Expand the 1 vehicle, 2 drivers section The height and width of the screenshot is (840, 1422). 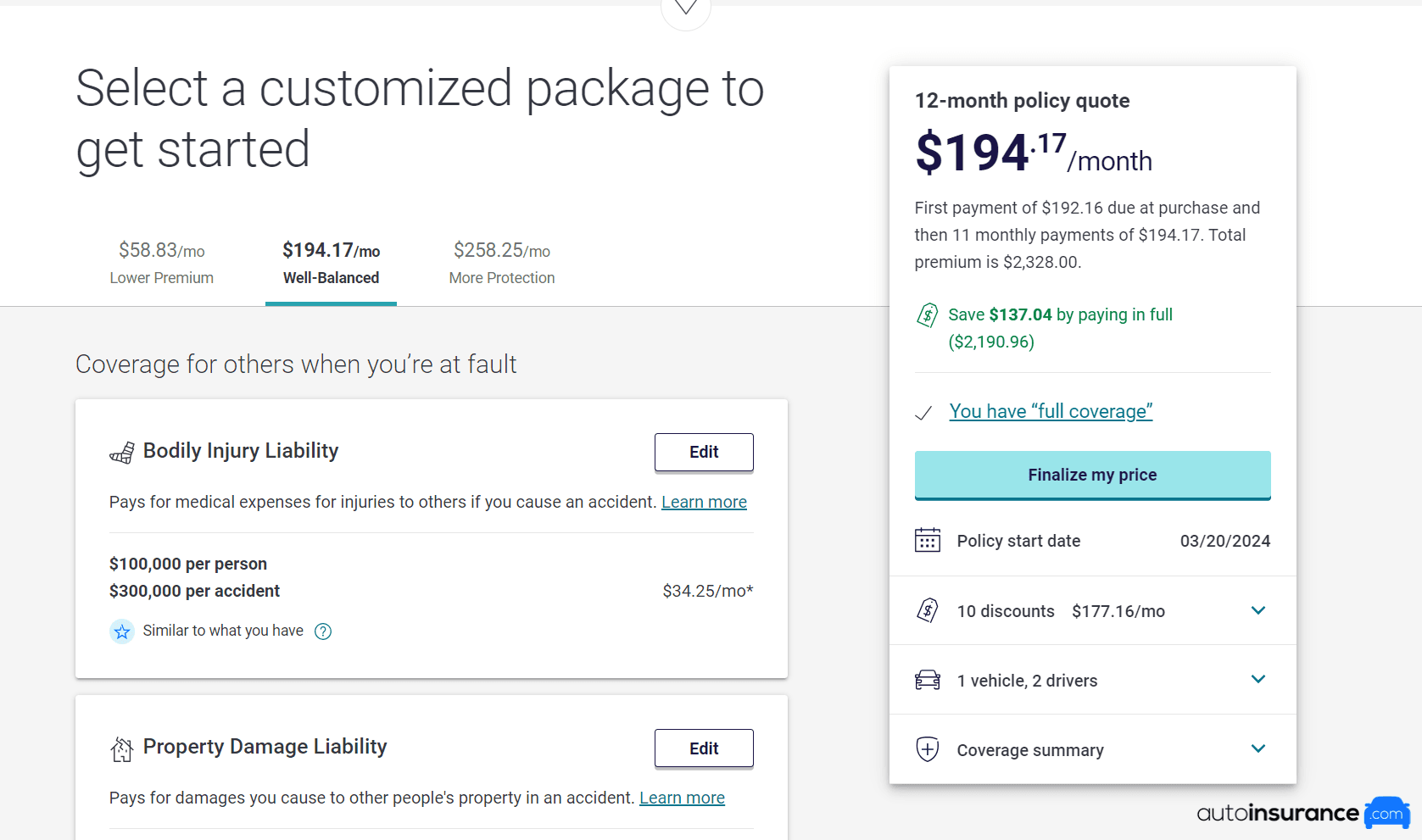(x=1258, y=679)
